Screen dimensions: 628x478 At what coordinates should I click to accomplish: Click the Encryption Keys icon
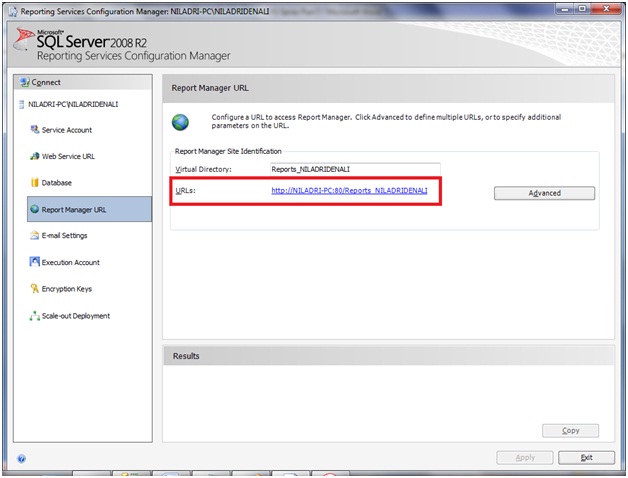point(35,288)
